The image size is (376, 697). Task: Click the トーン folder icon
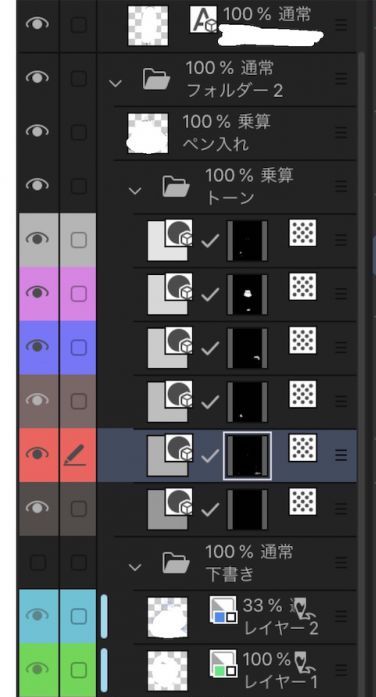click(x=176, y=186)
